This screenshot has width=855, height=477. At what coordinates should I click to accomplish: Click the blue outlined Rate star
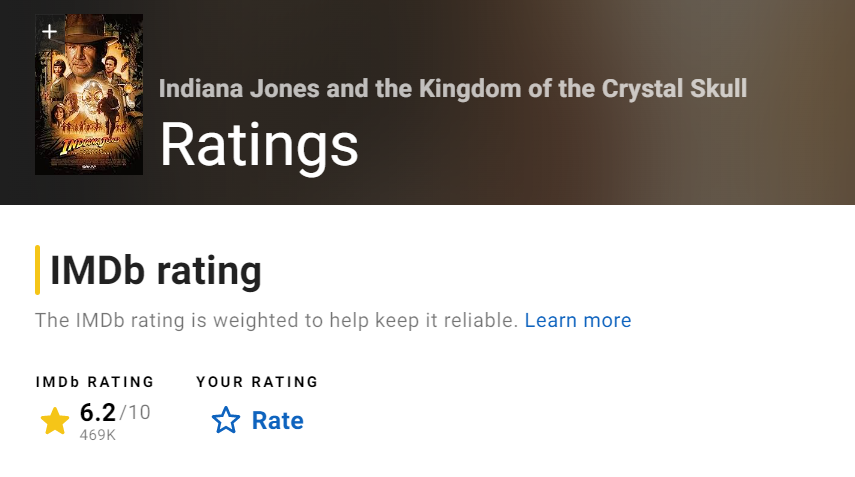click(x=226, y=421)
